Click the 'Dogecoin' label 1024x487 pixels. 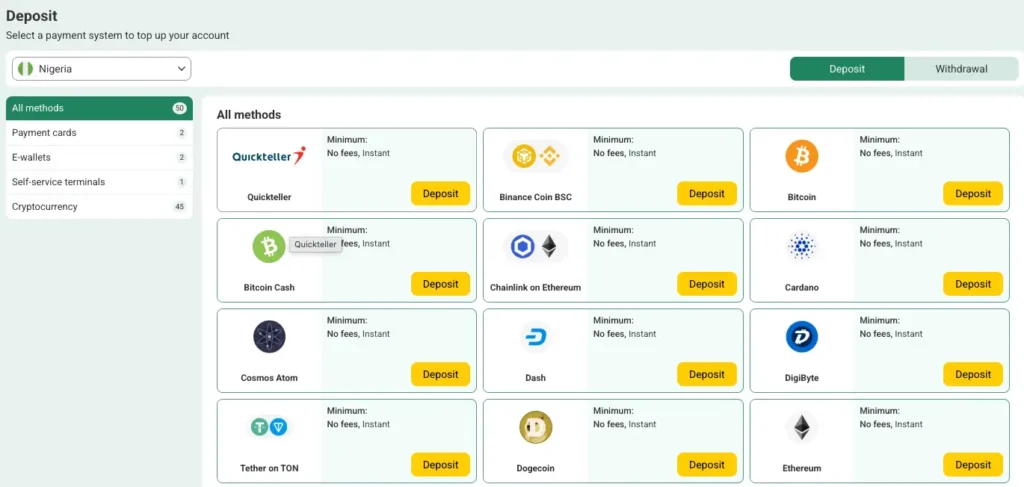[x=535, y=468]
